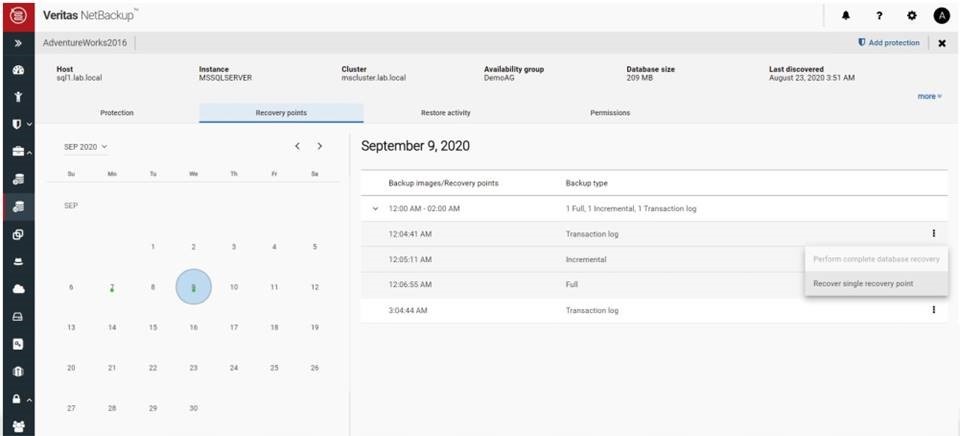Expand the sidebar with double-arrow icon
This screenshot has height=436, width=960.
pos(18,43)
